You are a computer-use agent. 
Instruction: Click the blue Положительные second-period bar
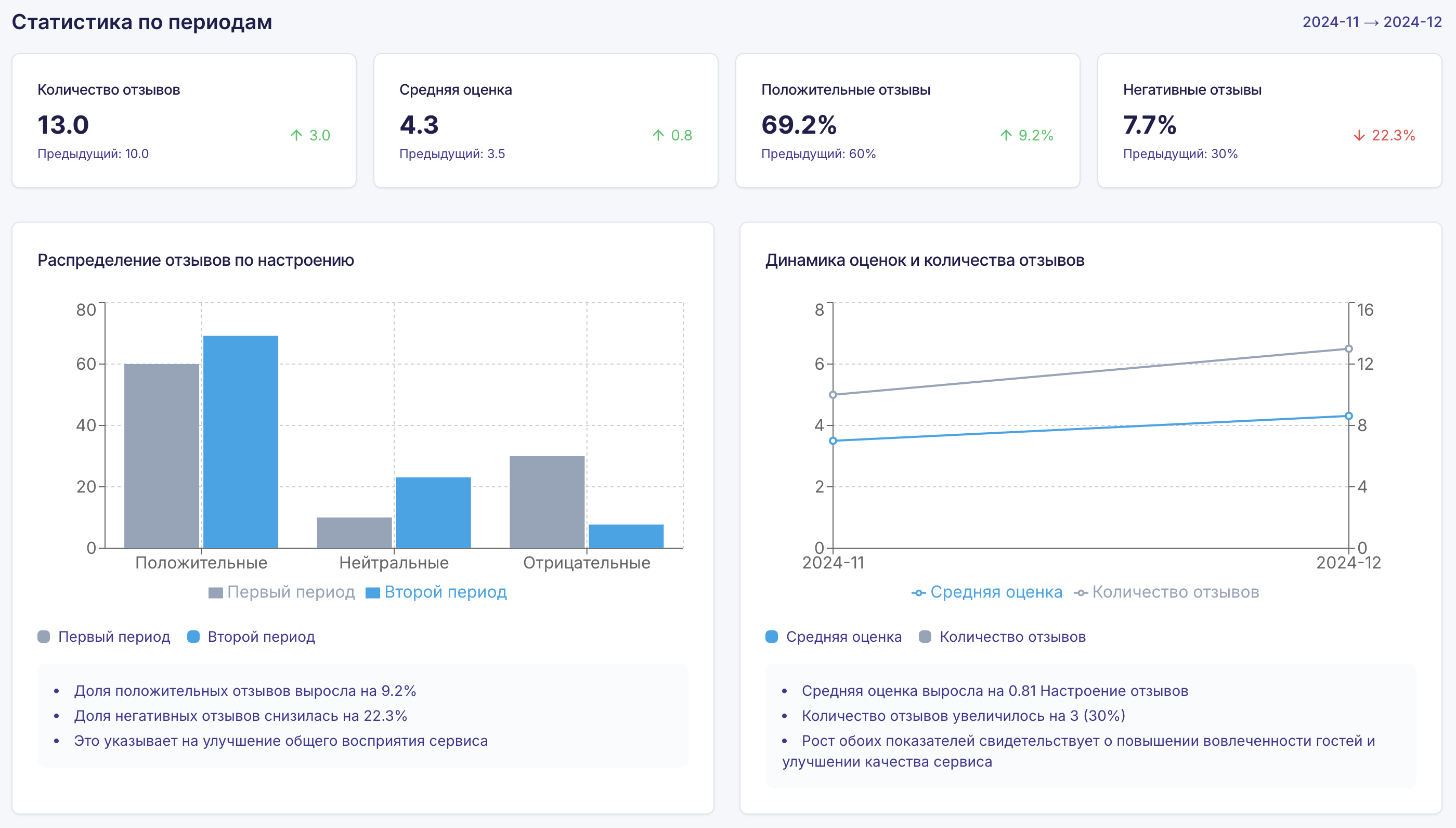pyautogui.click(x=240, y=441)
